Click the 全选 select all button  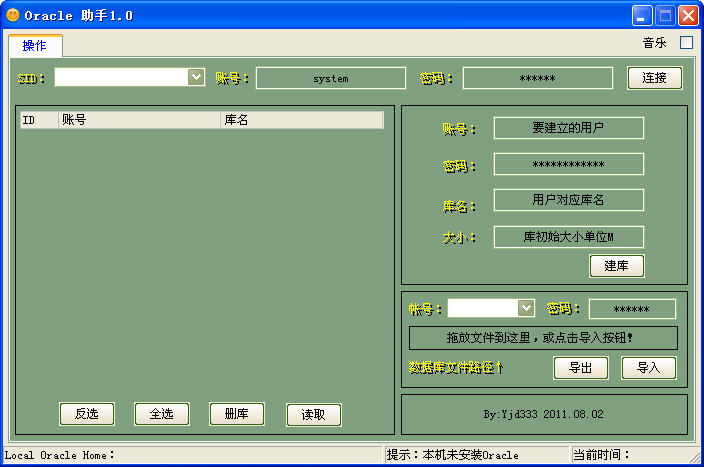click(162, 414)
